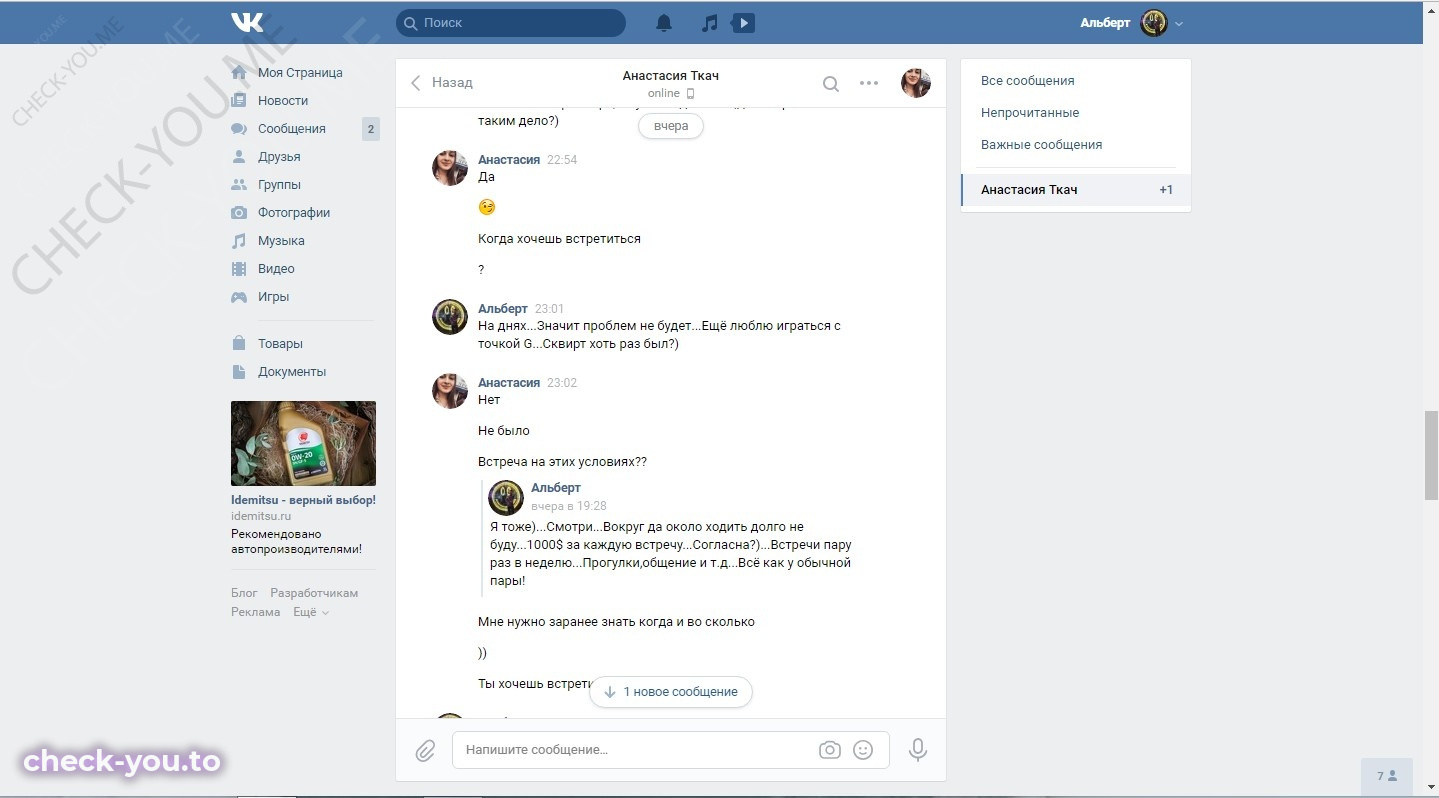Viewport: 1439px width, 798px height.
Task: Open the emoji smiley picker
Action: (x=863, y=750)
